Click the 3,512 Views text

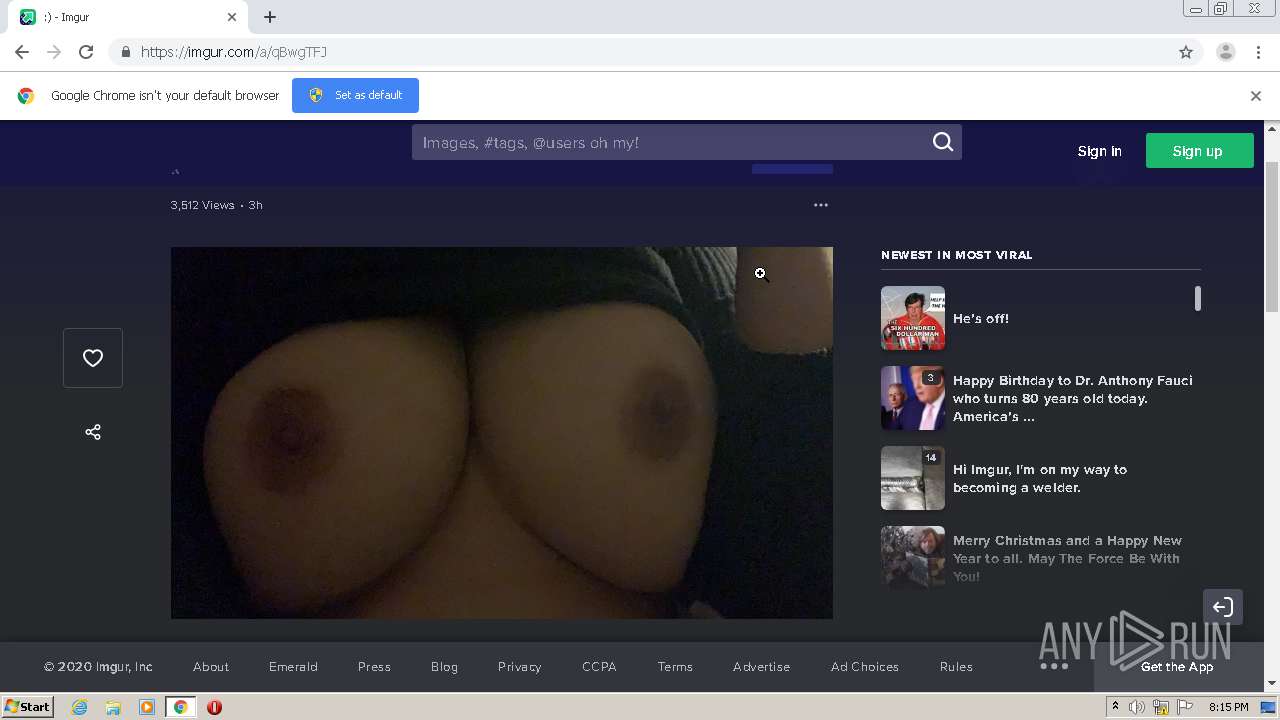(x=203, y=205)
